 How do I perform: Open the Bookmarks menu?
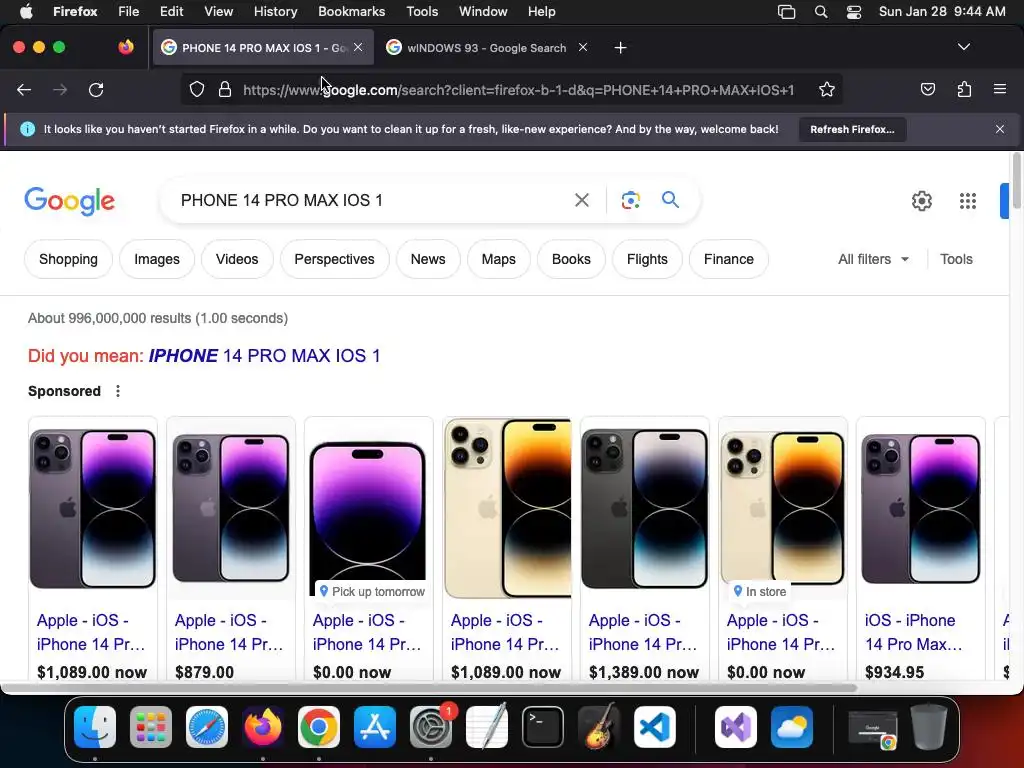[x=351, y=12]
